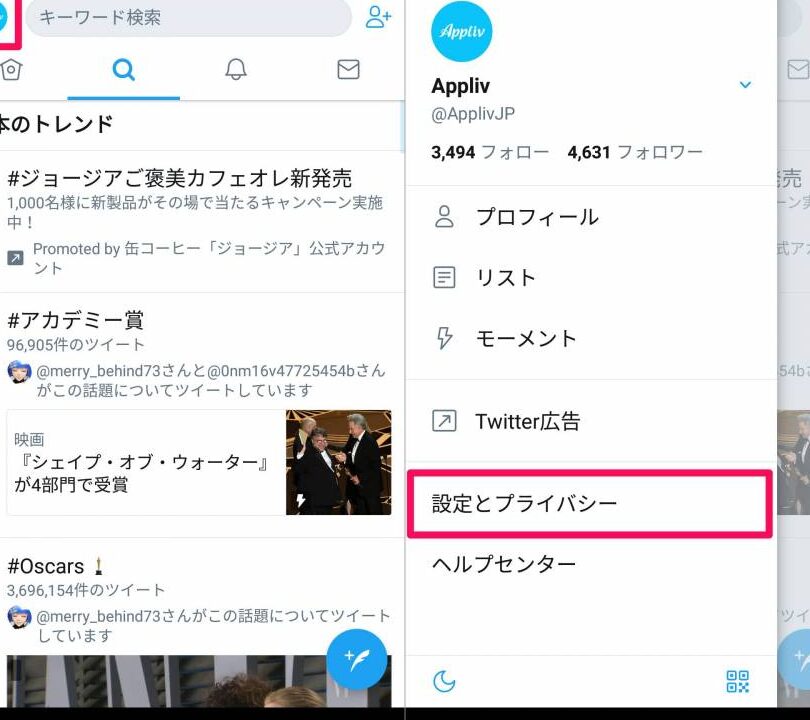Expand the account switcher chevron

(x=745, y=85)
